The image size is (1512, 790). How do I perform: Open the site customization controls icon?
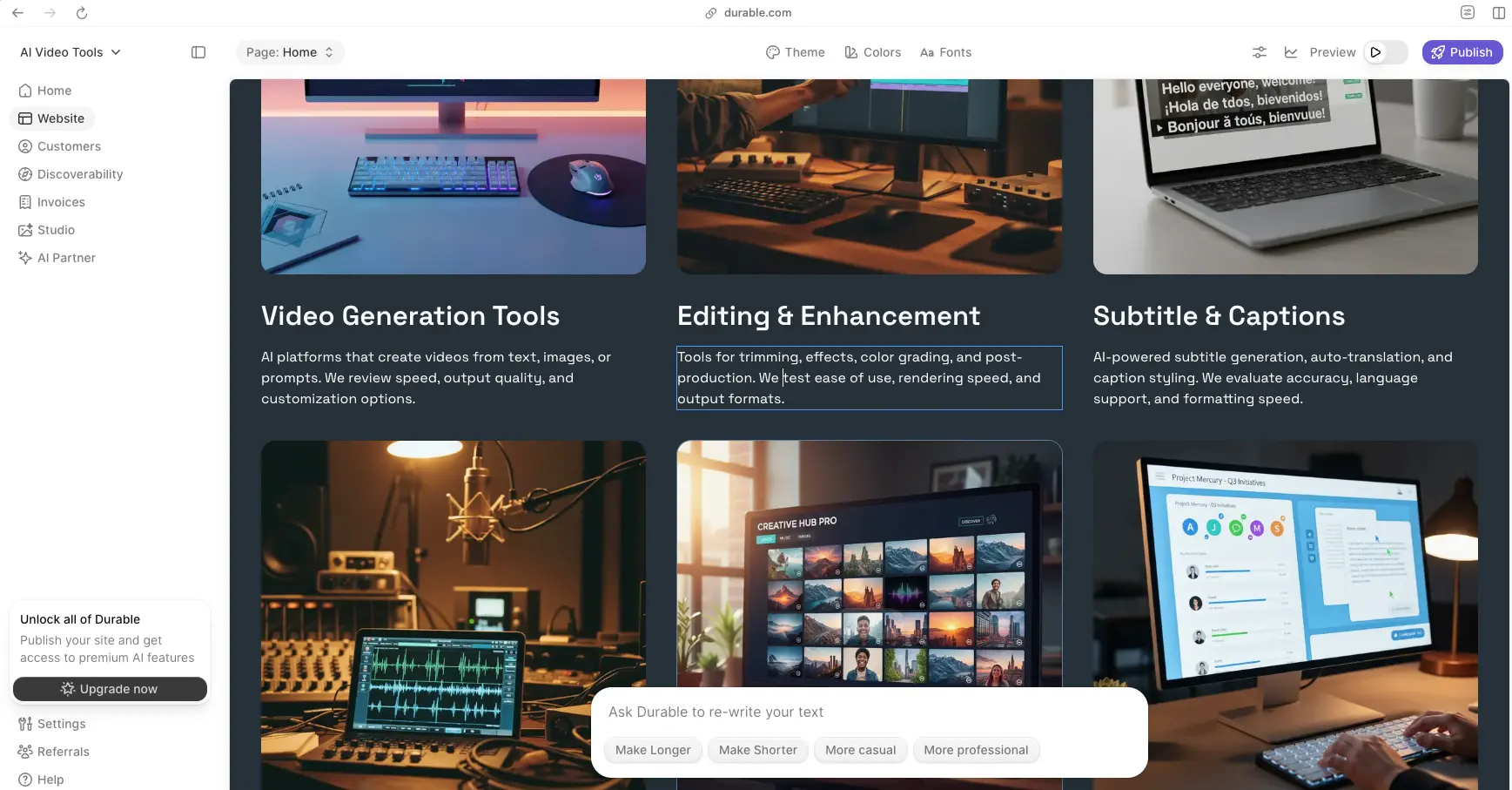pyautogui.click(x=1259, y=52)
